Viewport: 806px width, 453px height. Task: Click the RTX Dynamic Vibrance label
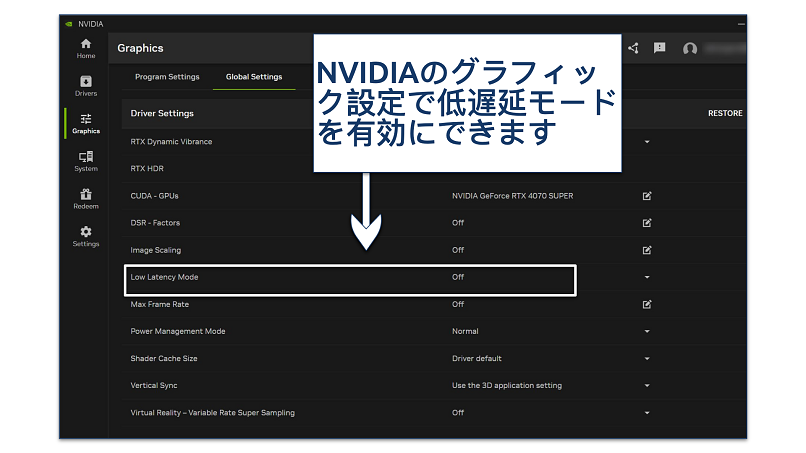[x=171, y=142]
